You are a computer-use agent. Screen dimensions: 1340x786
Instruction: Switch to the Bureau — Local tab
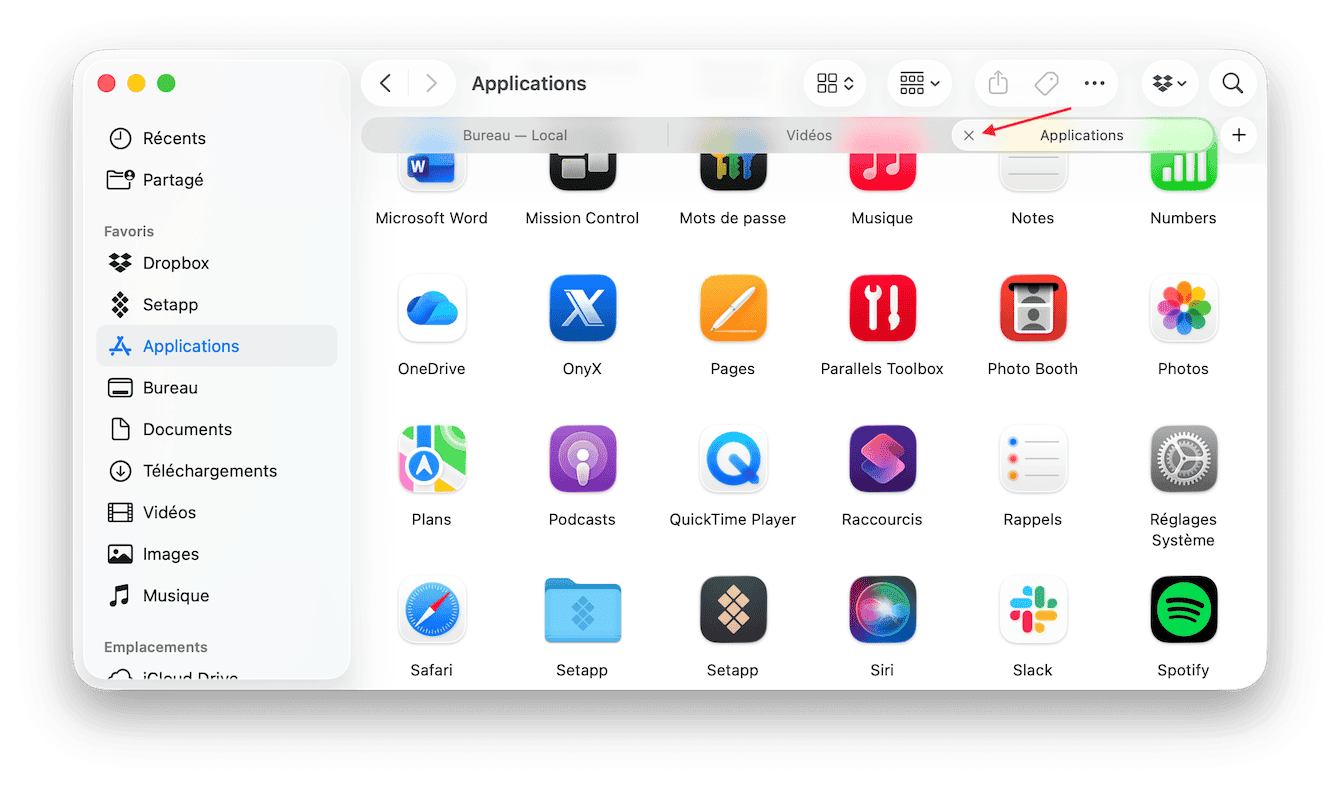[514, 135]
